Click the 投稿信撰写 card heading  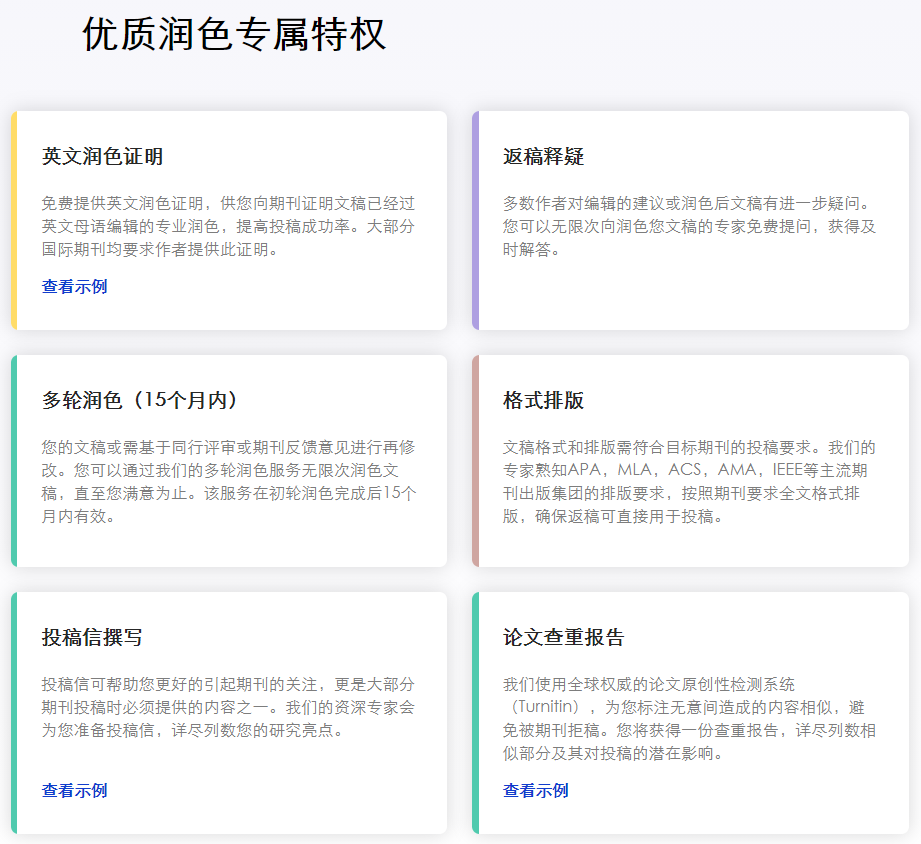coord(92,638)
